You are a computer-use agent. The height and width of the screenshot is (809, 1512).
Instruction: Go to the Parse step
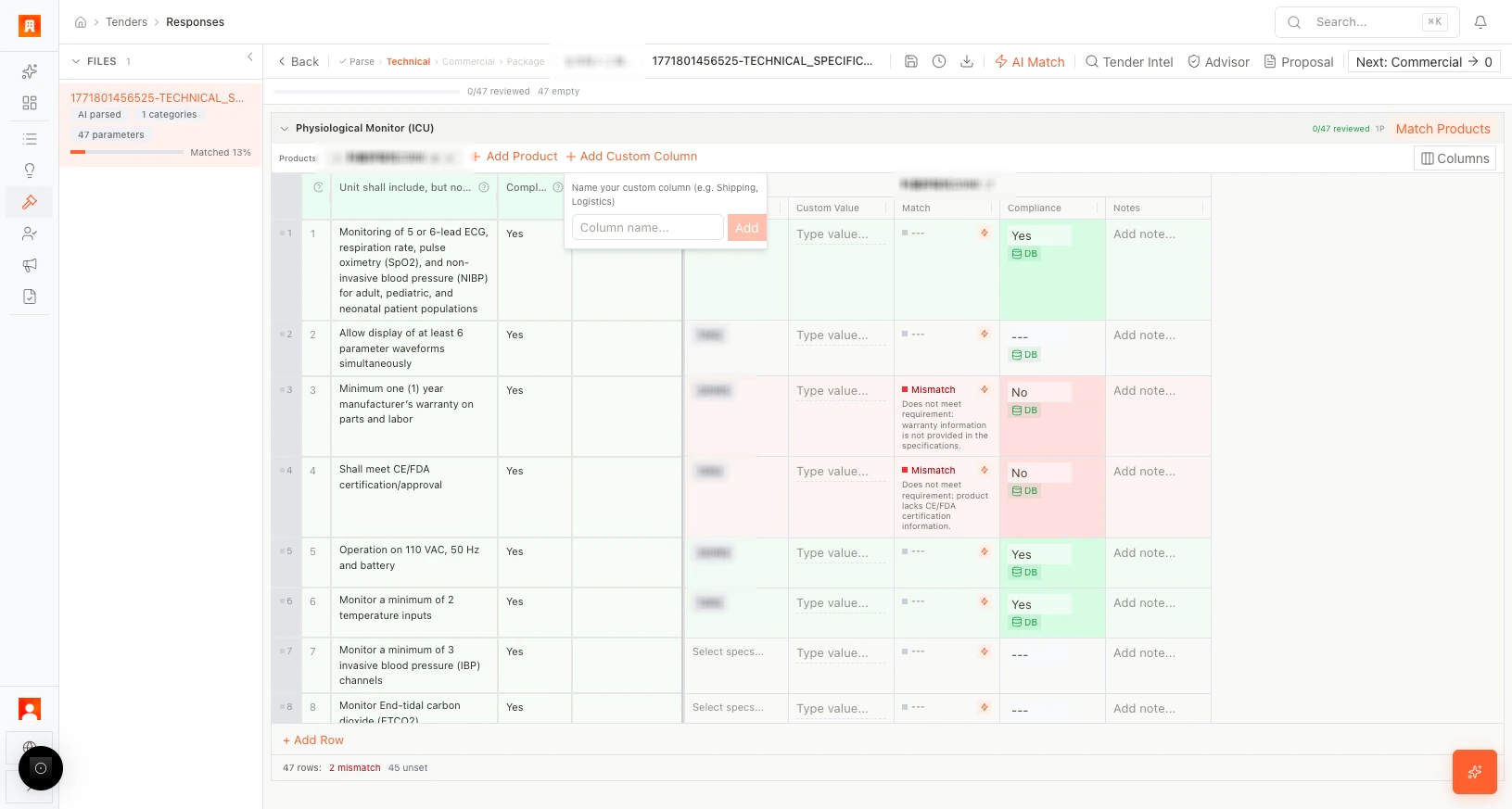tap(357, 62)
